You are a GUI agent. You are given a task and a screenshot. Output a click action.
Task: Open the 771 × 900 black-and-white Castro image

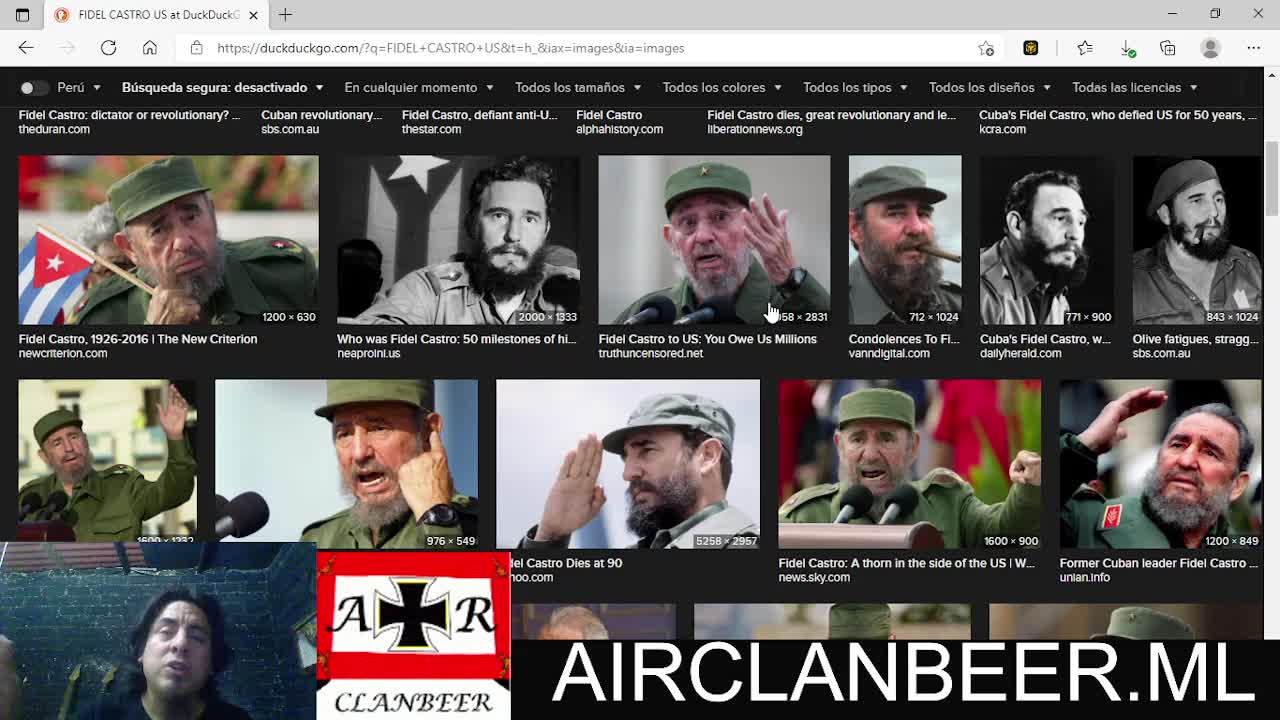pyautogui.click(x=1047, y=240)
